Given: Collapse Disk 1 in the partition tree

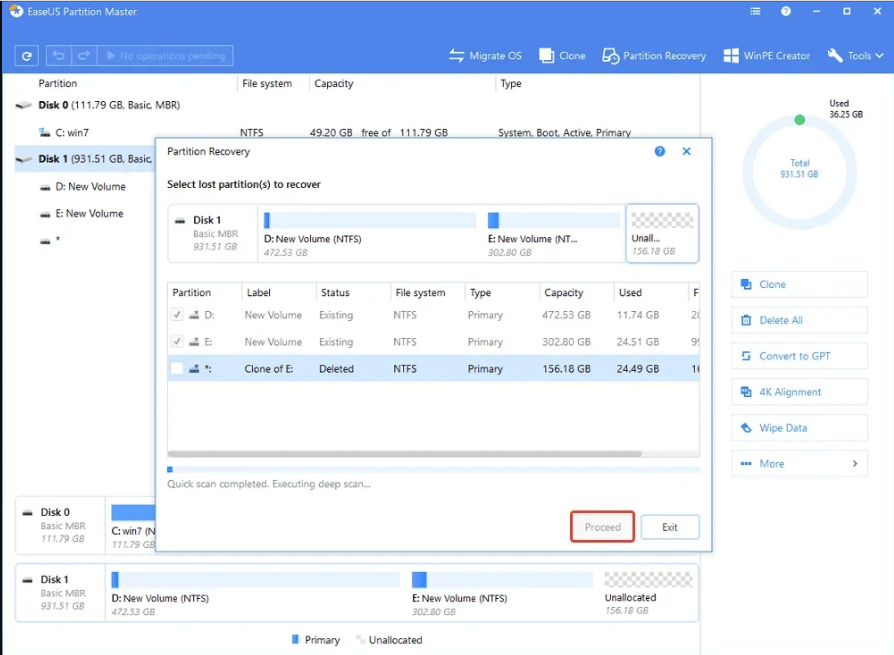Looking at the screenshot, I should [x=23, y=159].
